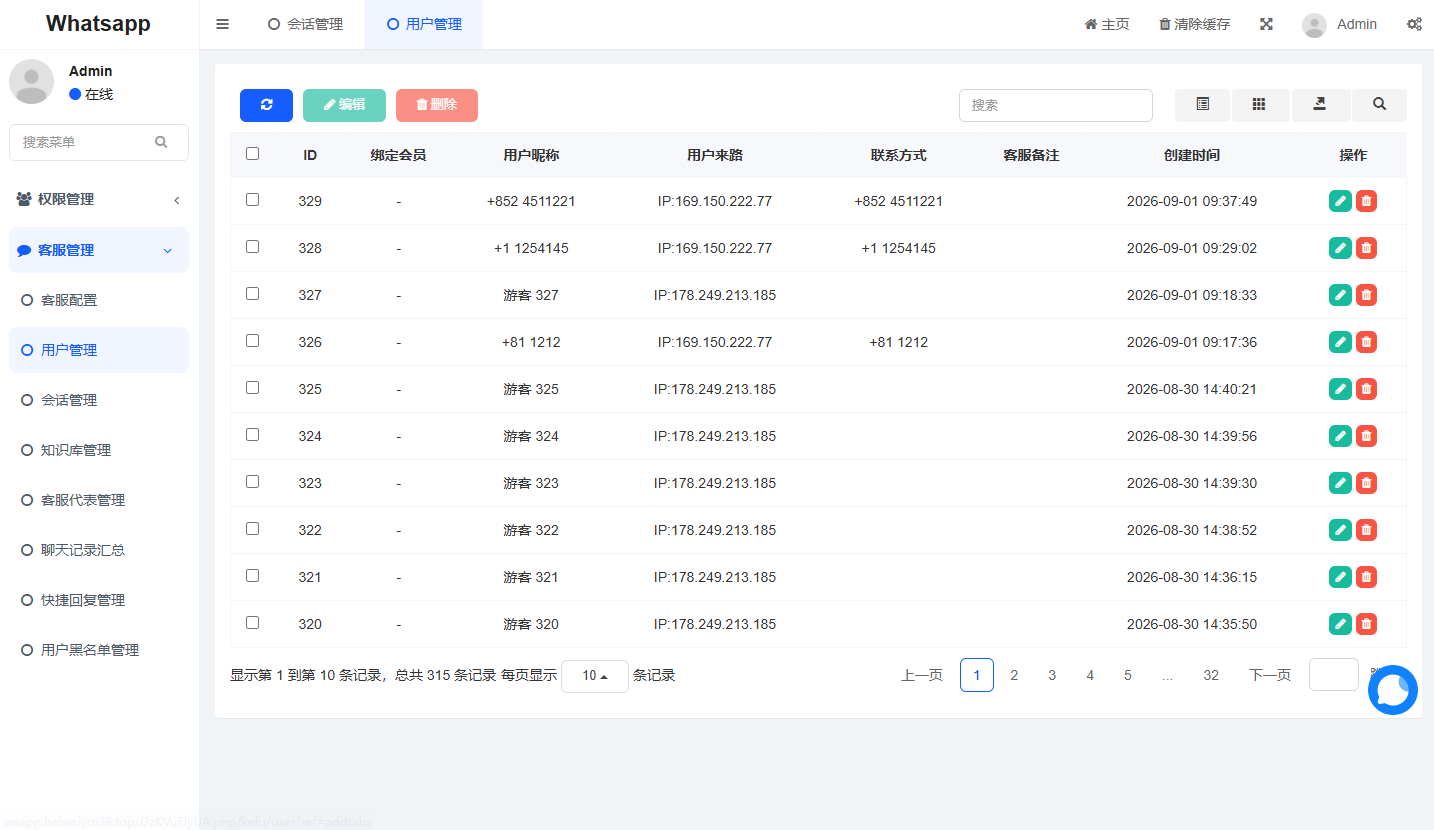Tick the checkbox for row 320

click(252, 622)
